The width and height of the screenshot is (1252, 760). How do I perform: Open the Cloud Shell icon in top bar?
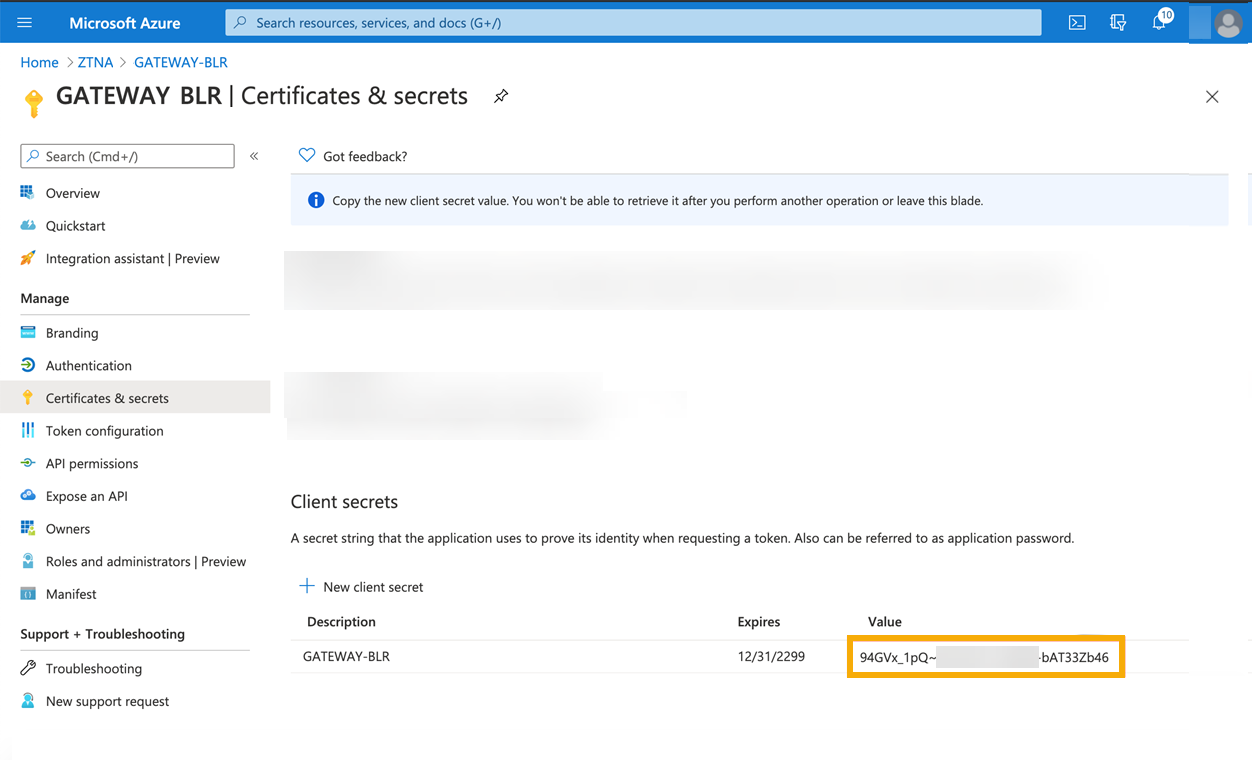pos(1077,22)
